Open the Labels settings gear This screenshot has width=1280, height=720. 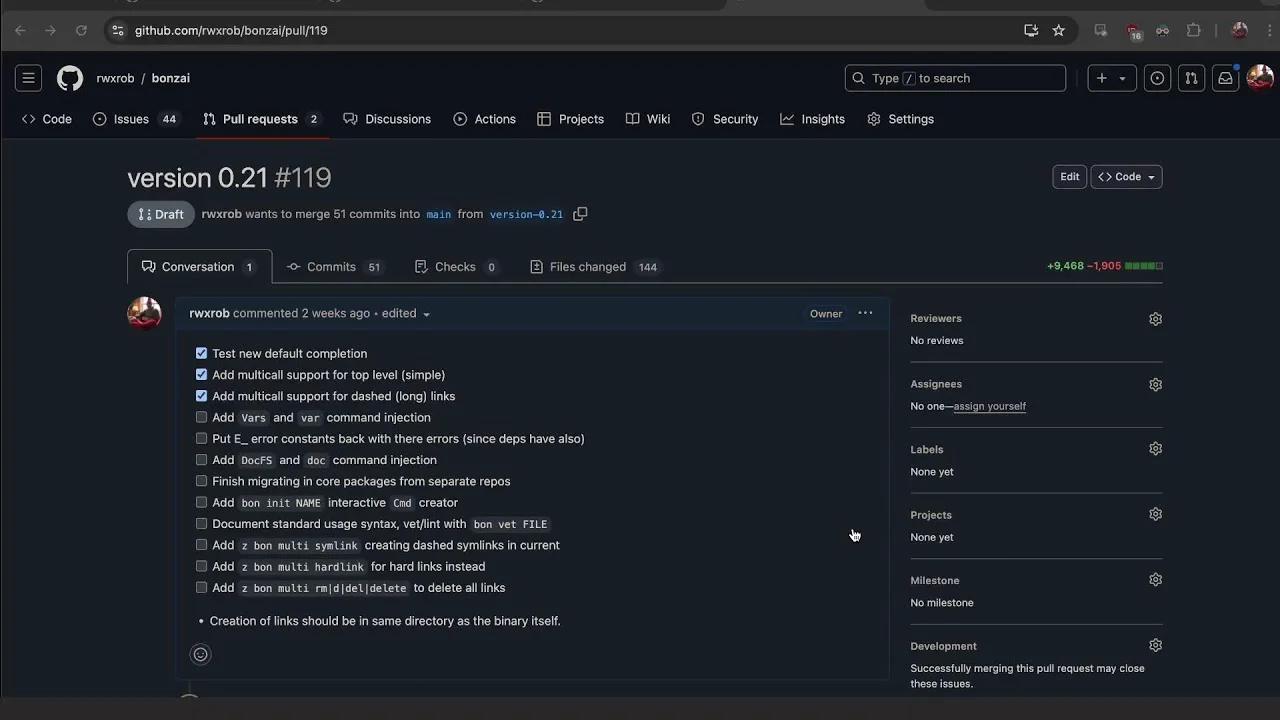tap(1155, 448)
